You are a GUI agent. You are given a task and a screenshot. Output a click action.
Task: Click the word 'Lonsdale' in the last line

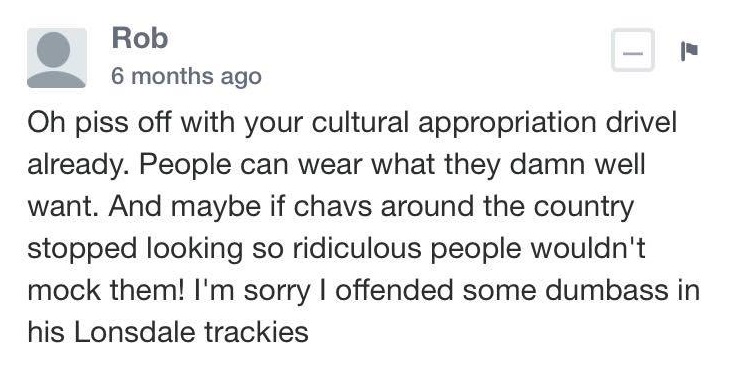click(134, 332)
